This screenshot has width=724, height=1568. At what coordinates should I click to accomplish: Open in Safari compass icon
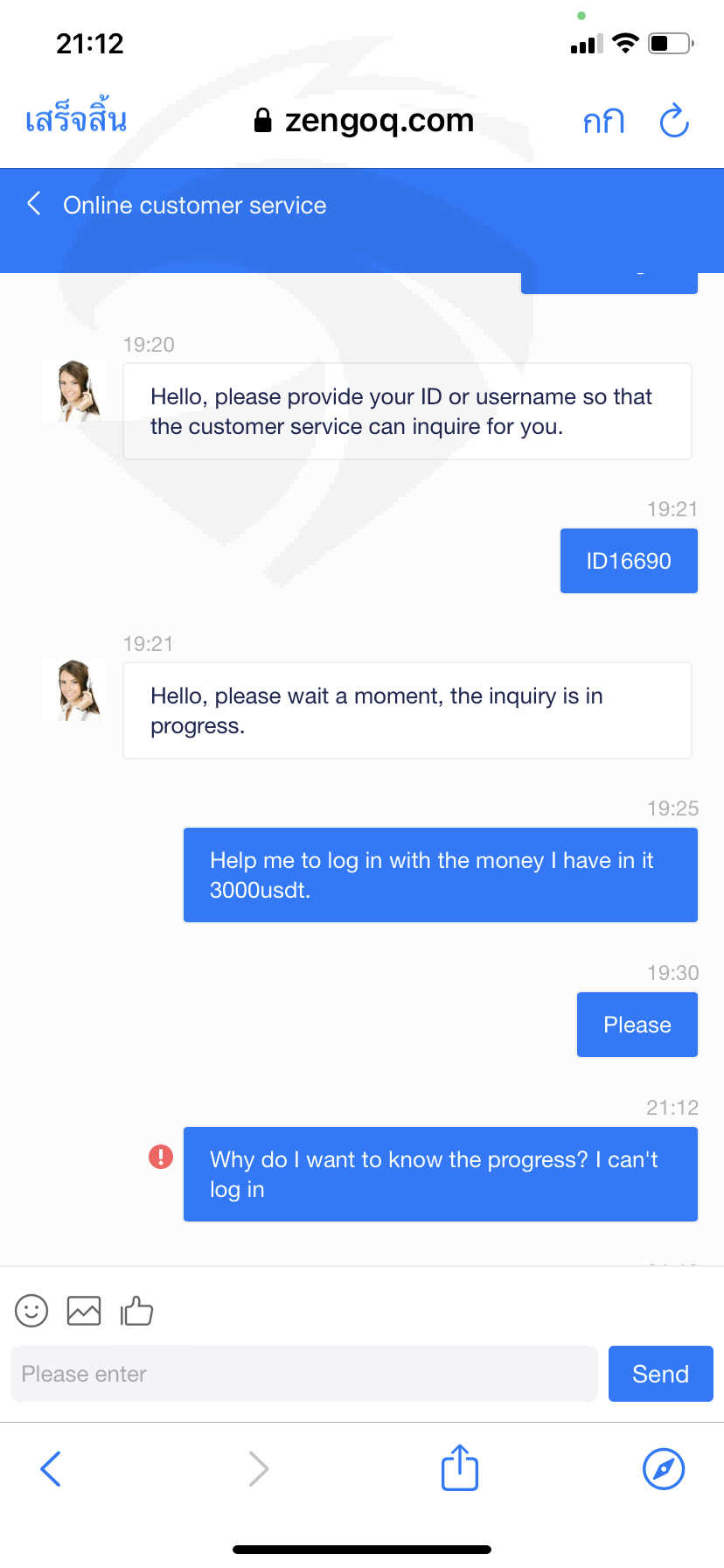coord(664,1468)
